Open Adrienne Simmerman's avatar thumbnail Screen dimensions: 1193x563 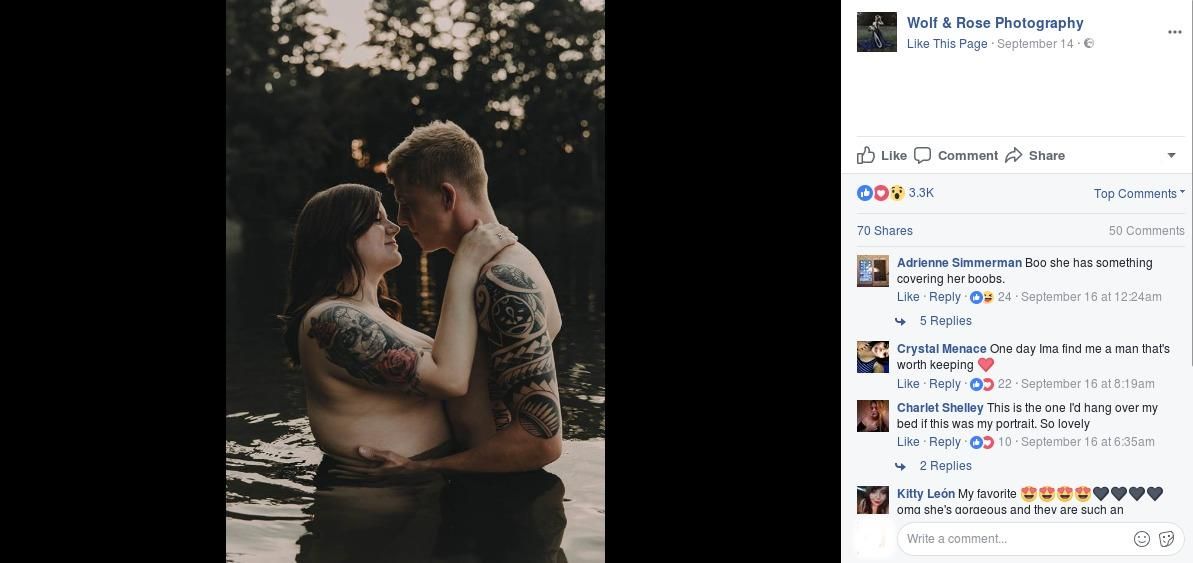(x=873, y=271)
